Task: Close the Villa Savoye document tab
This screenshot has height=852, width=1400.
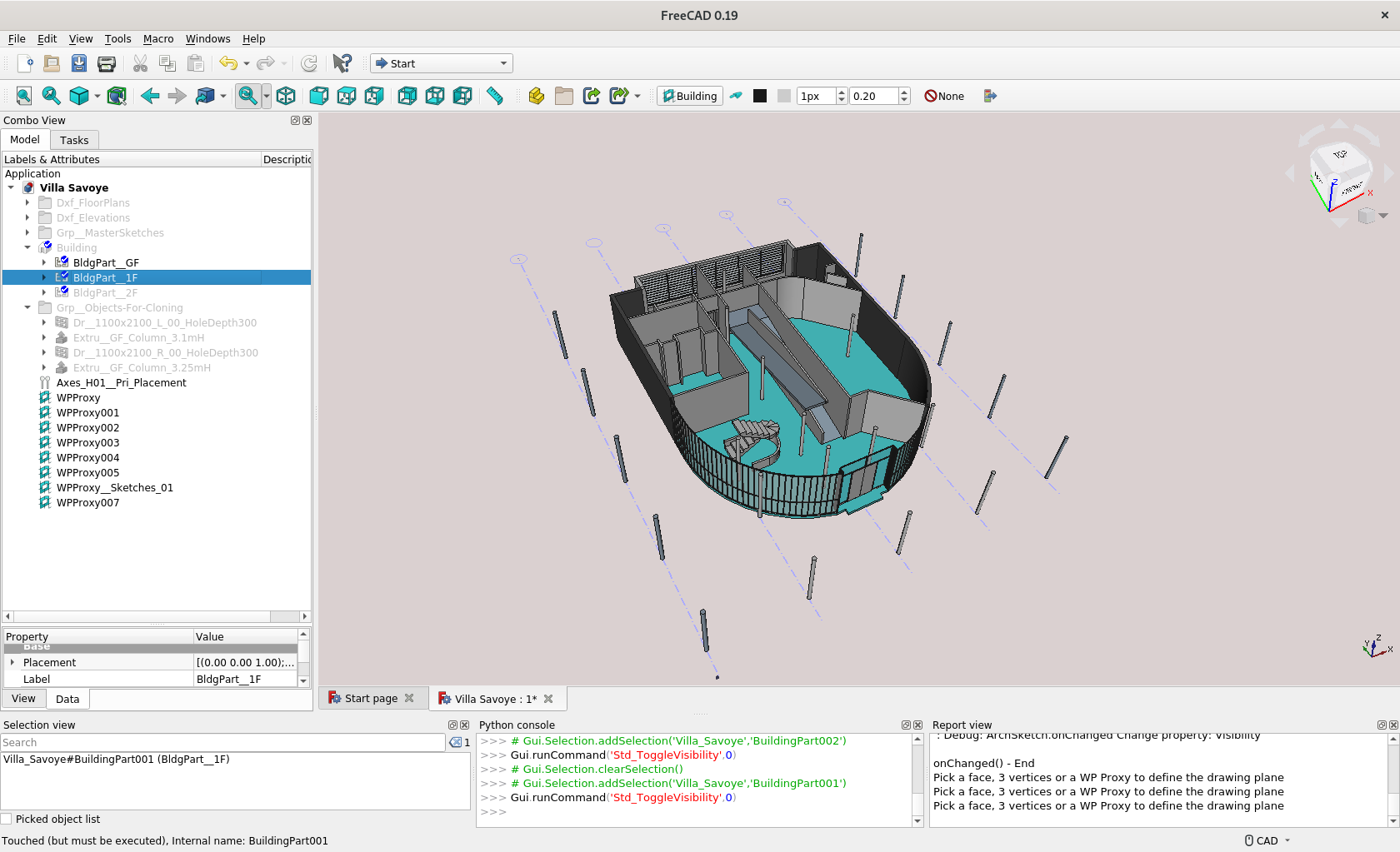Action: coord(548,699)
